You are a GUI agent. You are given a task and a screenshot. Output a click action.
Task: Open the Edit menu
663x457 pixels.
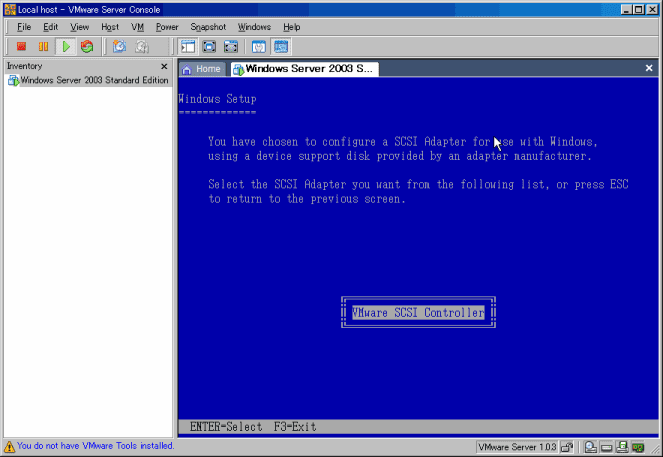point(50,27)
